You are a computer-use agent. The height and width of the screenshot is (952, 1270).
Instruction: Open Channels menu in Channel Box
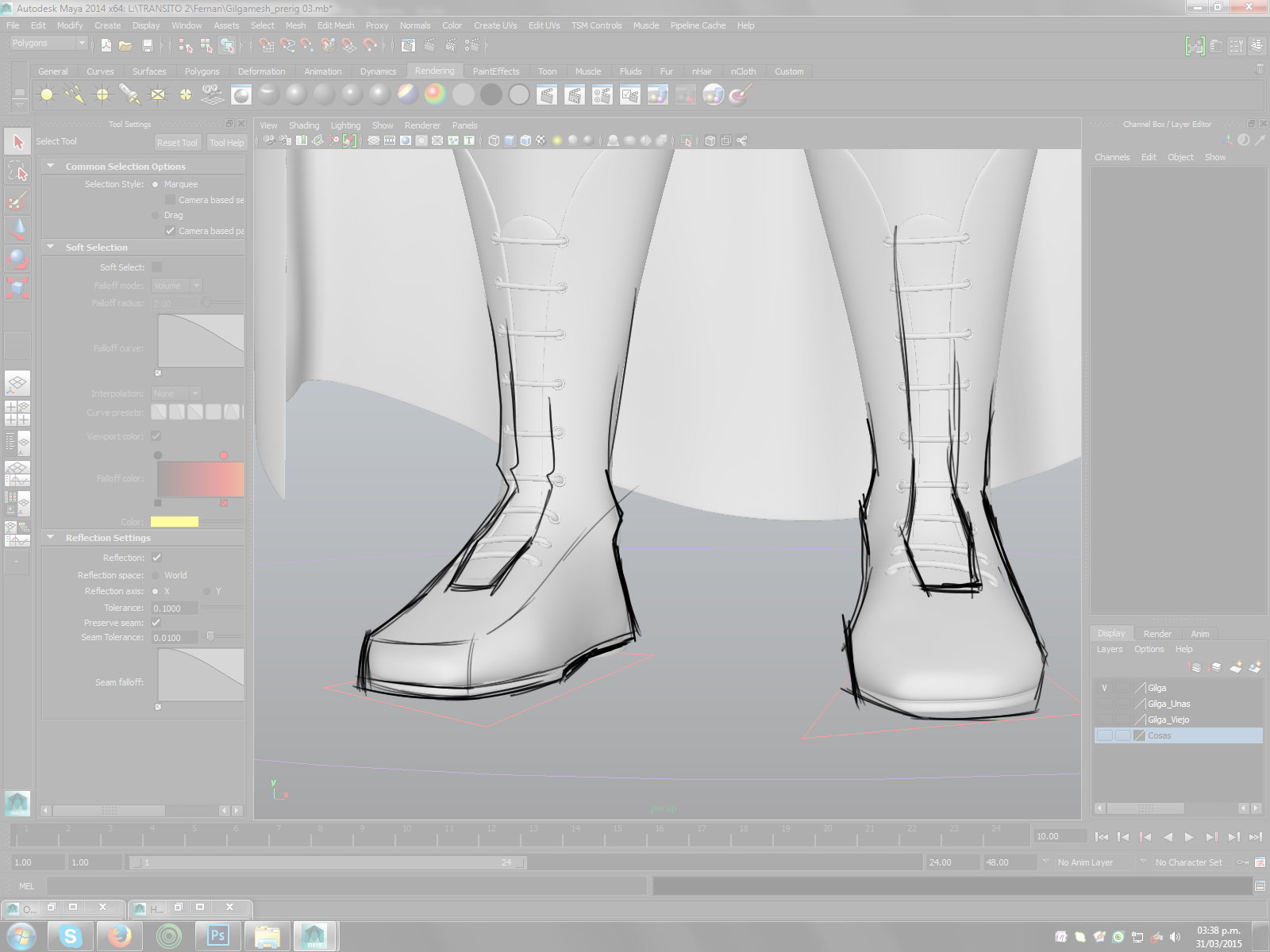[x=1112, y=157]
